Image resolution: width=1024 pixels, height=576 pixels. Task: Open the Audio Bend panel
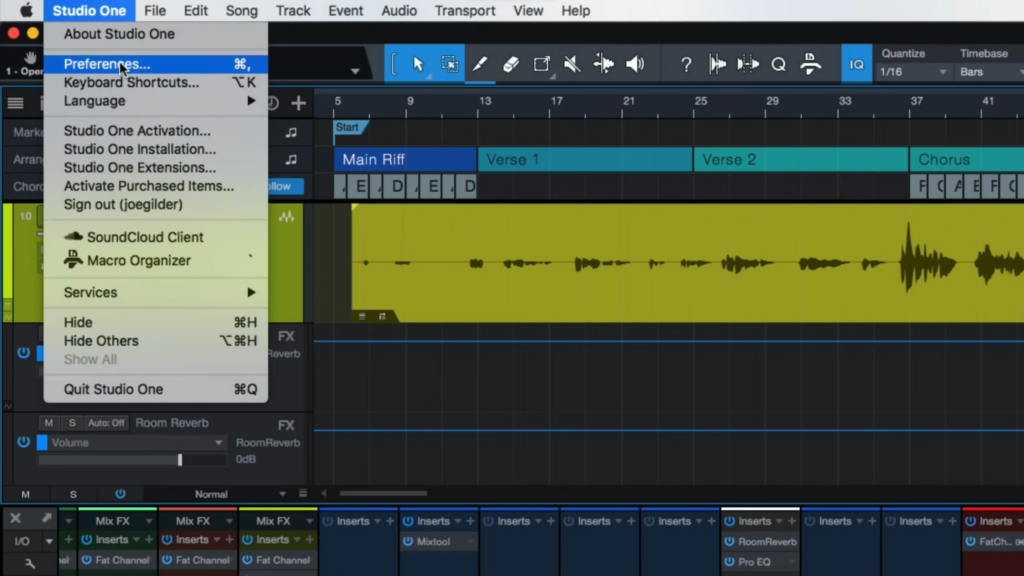748,64
